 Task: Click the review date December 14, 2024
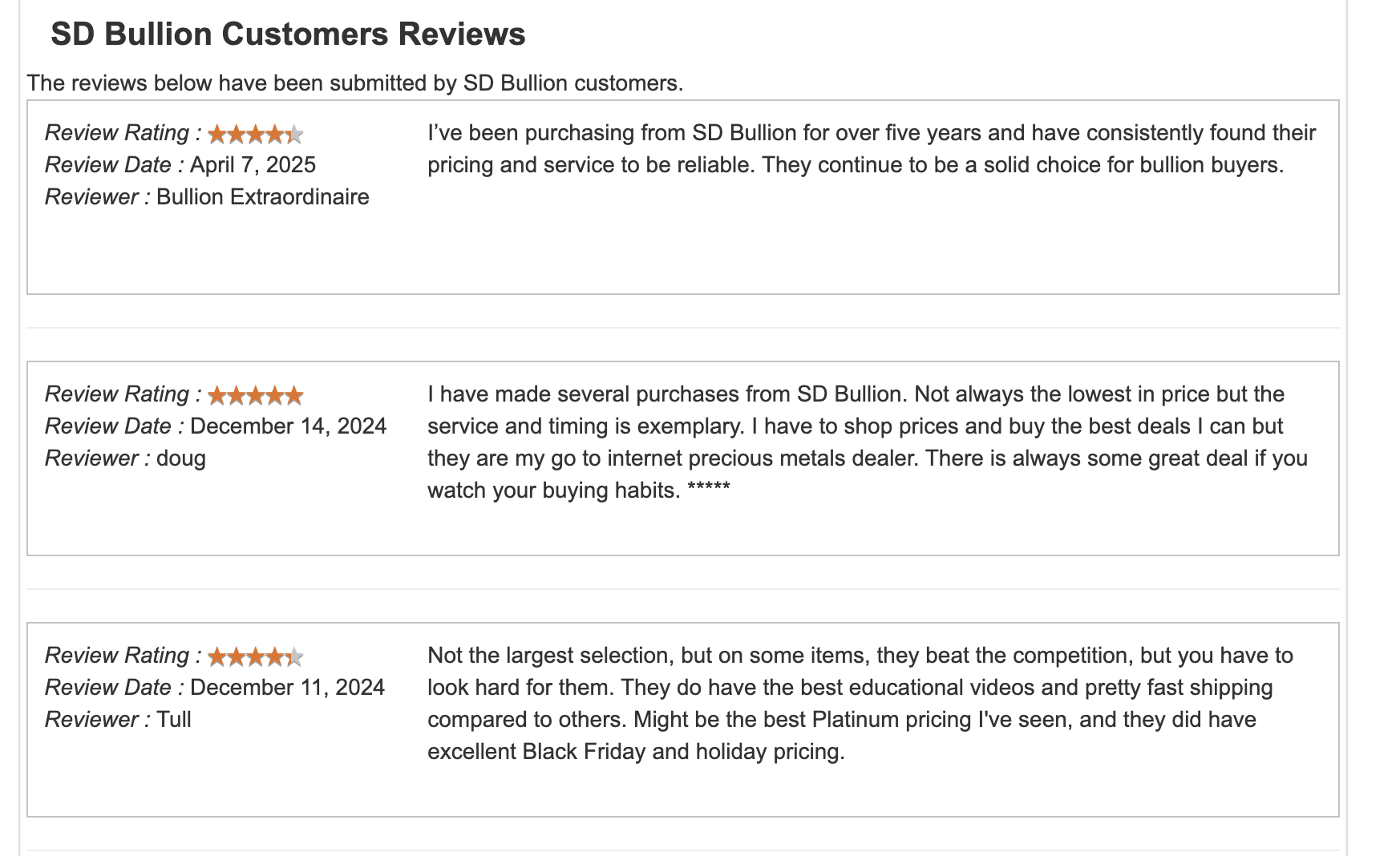pos(288,426)
